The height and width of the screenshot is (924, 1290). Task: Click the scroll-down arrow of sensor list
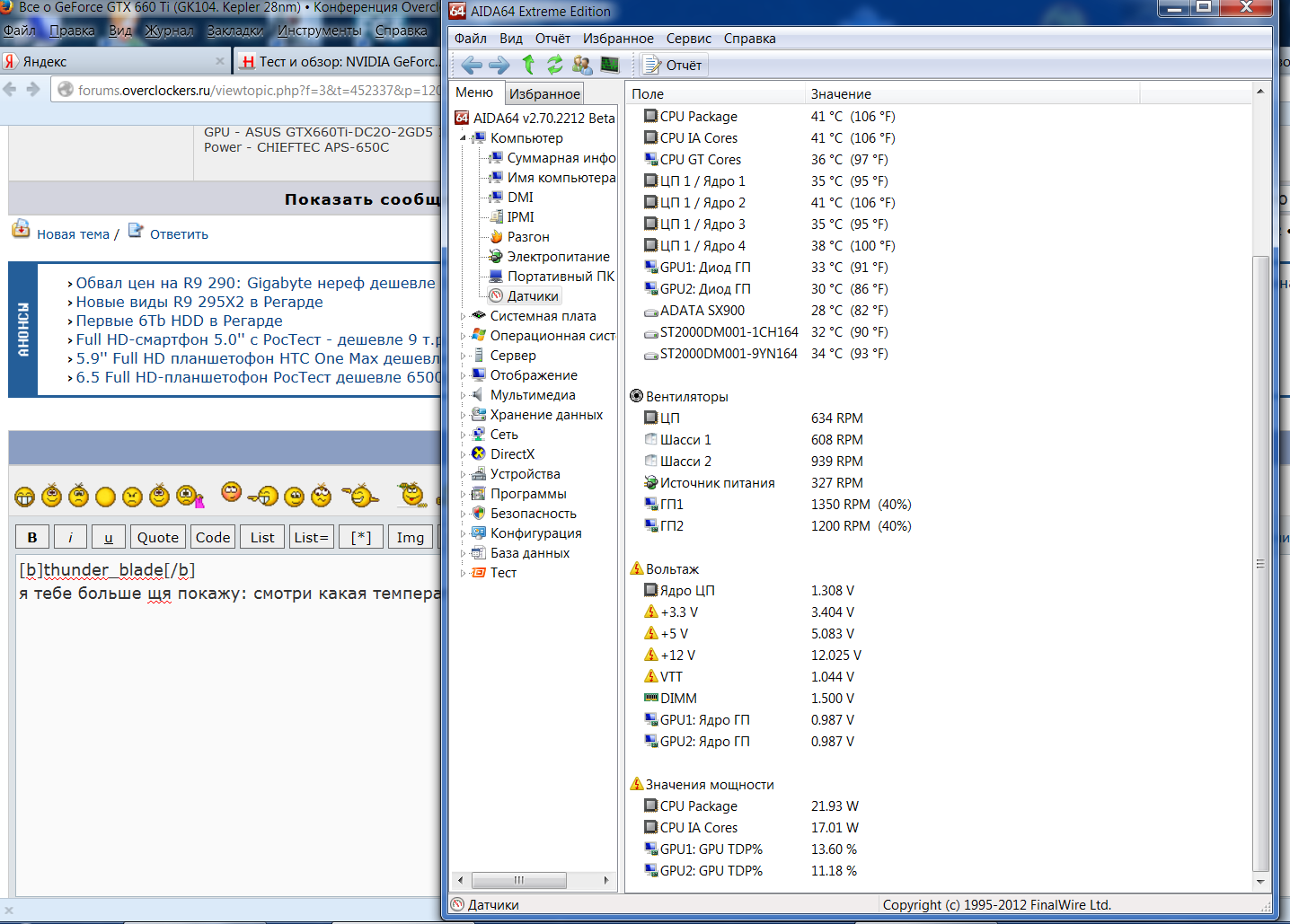point(1260,882)
